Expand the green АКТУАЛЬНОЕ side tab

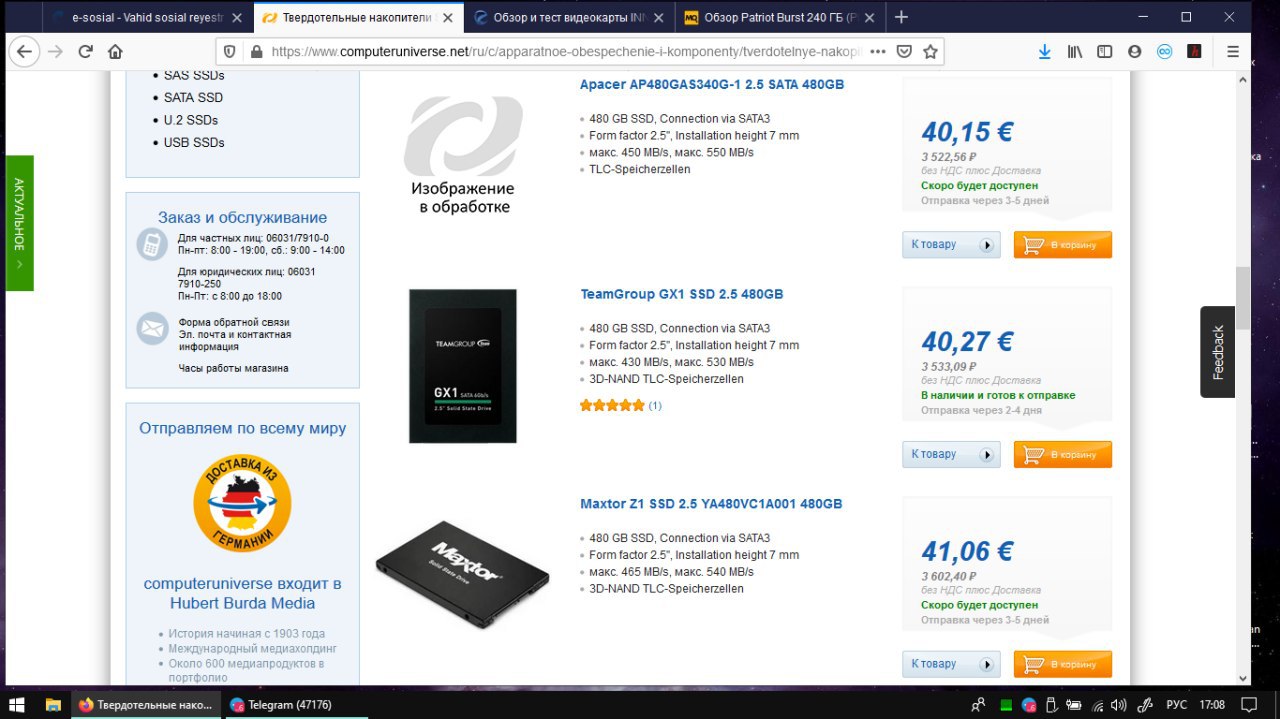pyautogui.click(x=19, y=223)
